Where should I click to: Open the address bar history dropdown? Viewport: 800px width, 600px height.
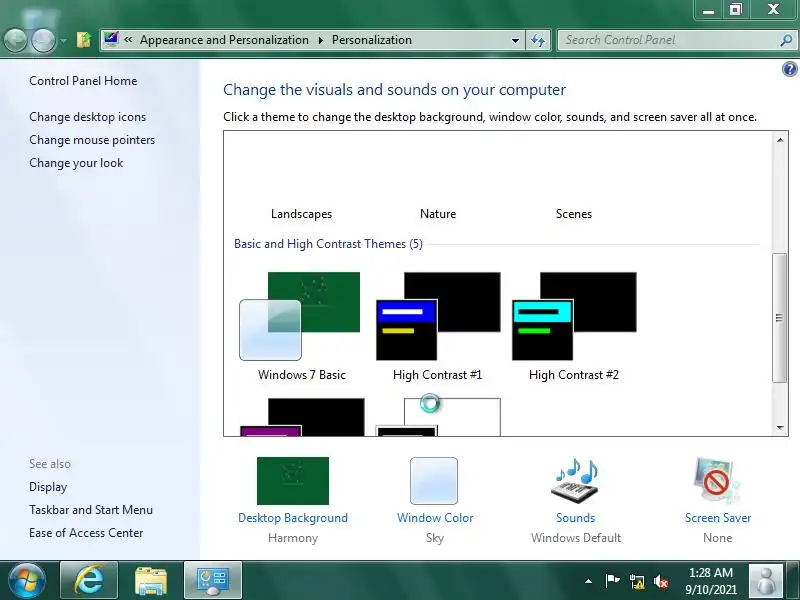tap(515, 40)
